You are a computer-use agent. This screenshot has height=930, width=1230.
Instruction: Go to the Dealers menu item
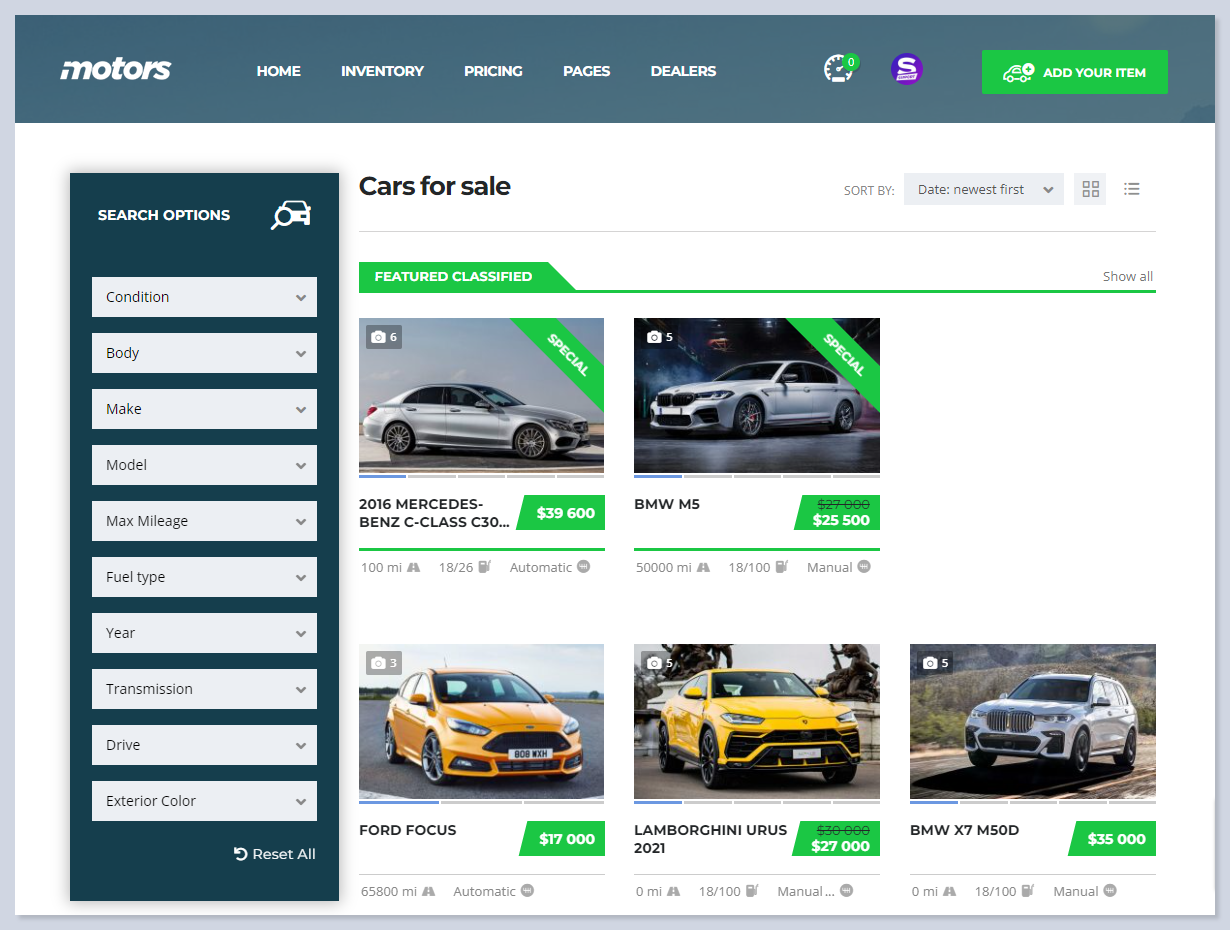[x=683, y=71]
